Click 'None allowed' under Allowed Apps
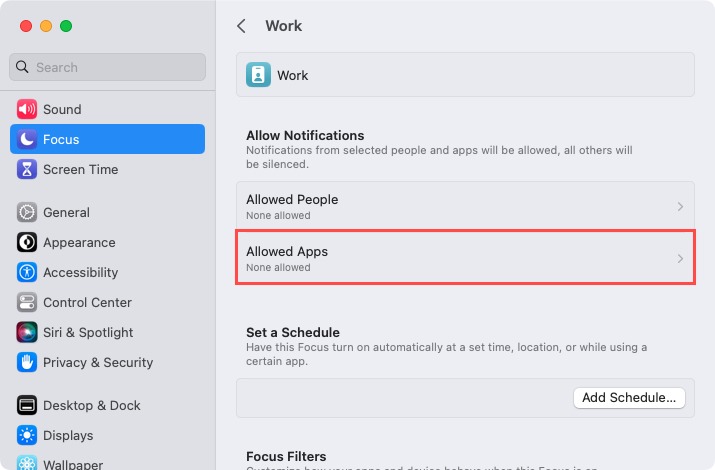 pos(278,268)
